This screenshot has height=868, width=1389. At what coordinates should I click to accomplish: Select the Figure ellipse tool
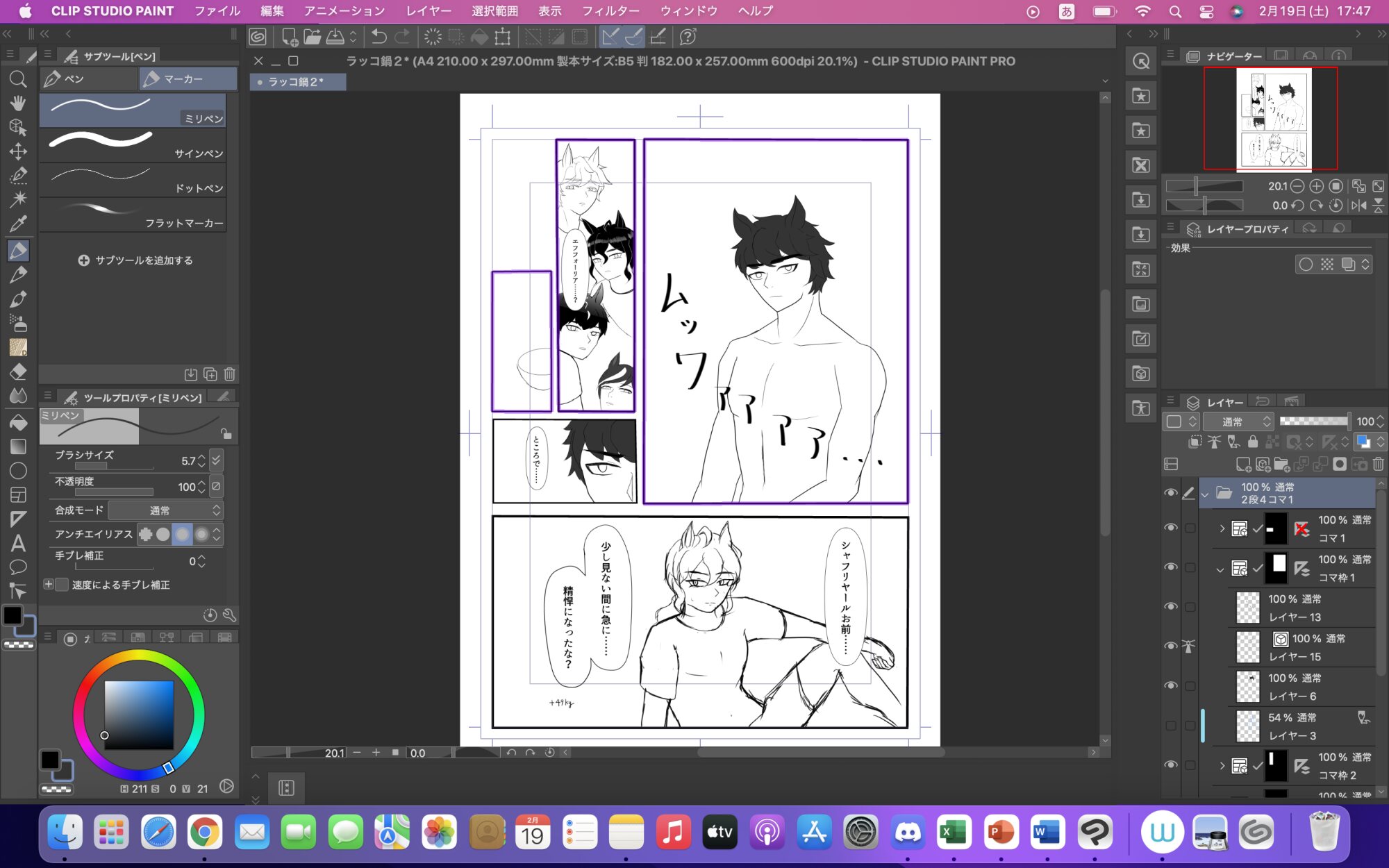[18, 471]
